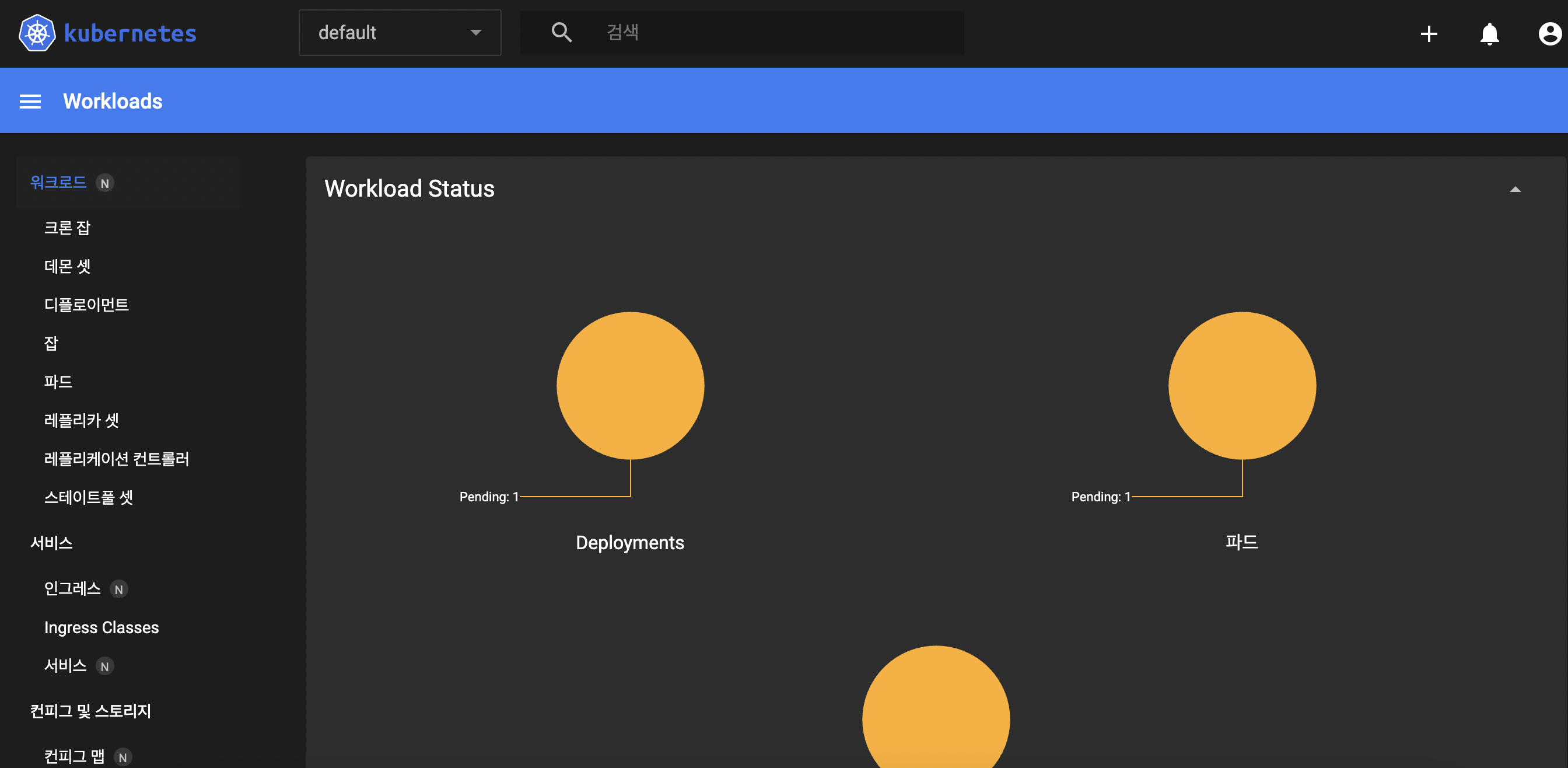Open 잡 in the sidebar

click(51, 343)
